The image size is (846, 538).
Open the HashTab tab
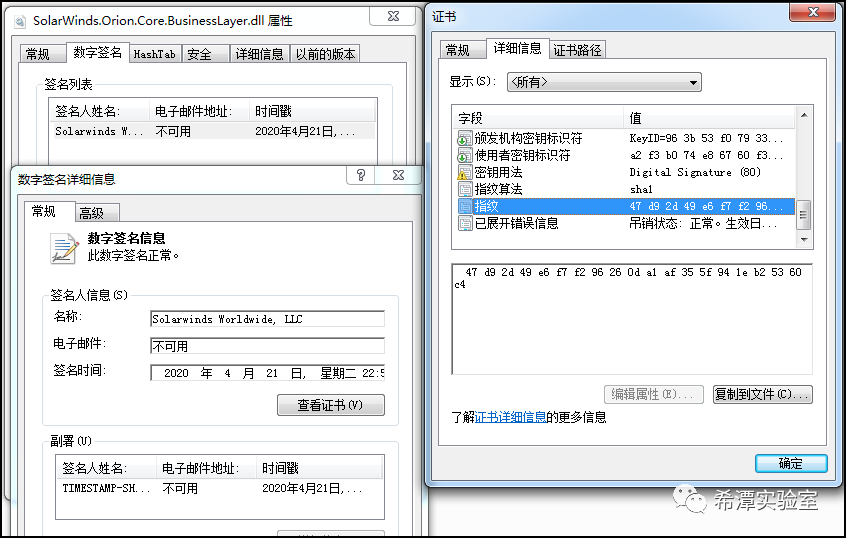(x=155, y=54)
